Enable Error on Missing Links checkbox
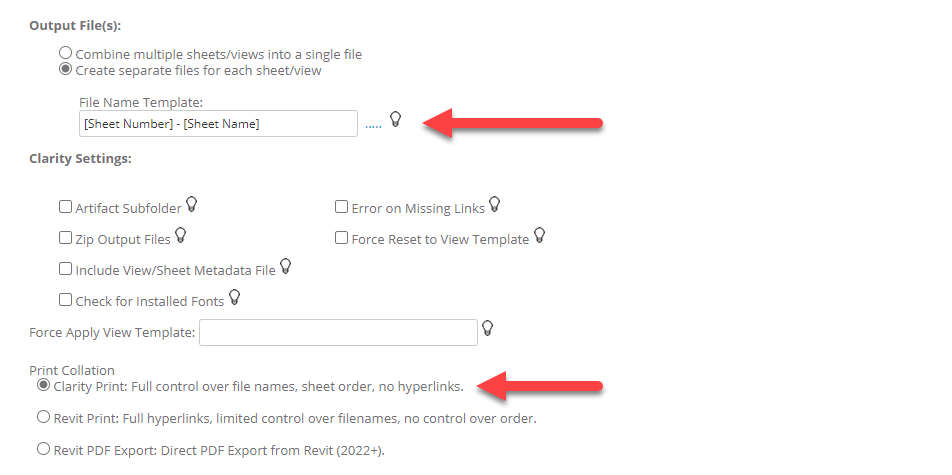 click(x=342, y=208)
